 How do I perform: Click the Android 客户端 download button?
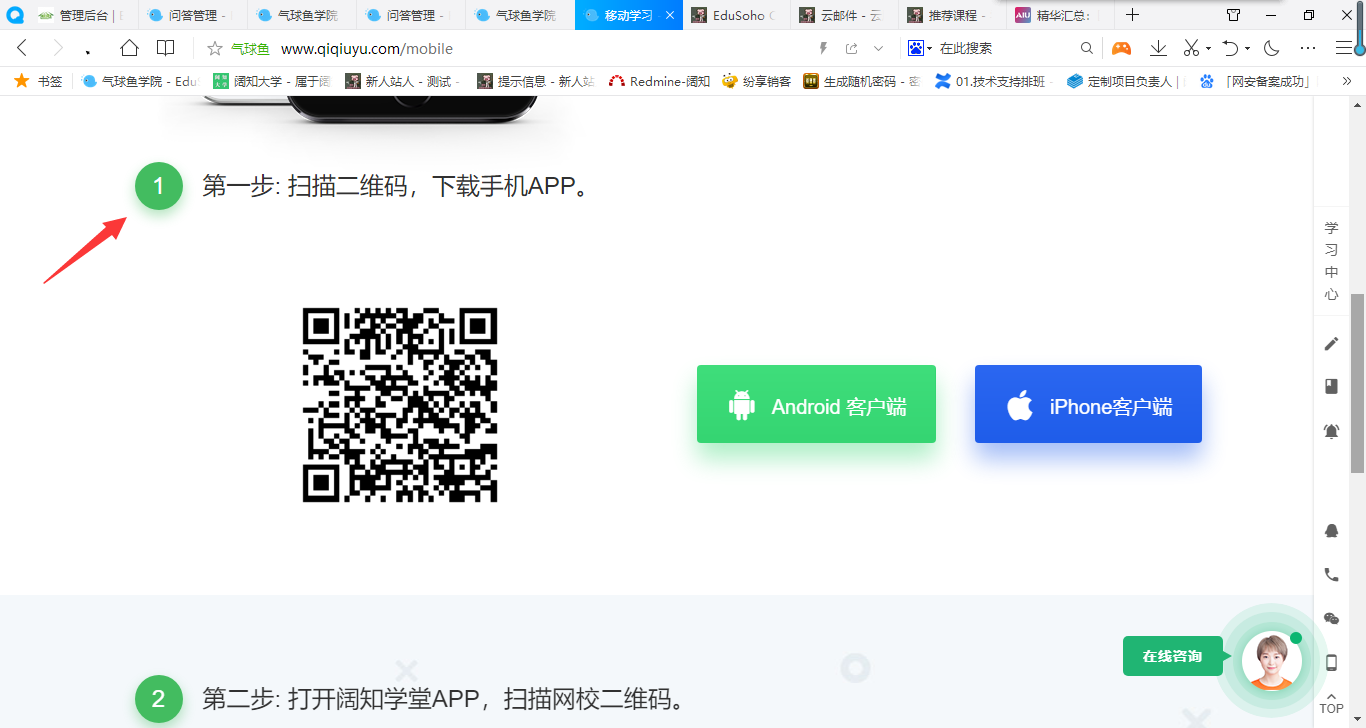point(816,404)
